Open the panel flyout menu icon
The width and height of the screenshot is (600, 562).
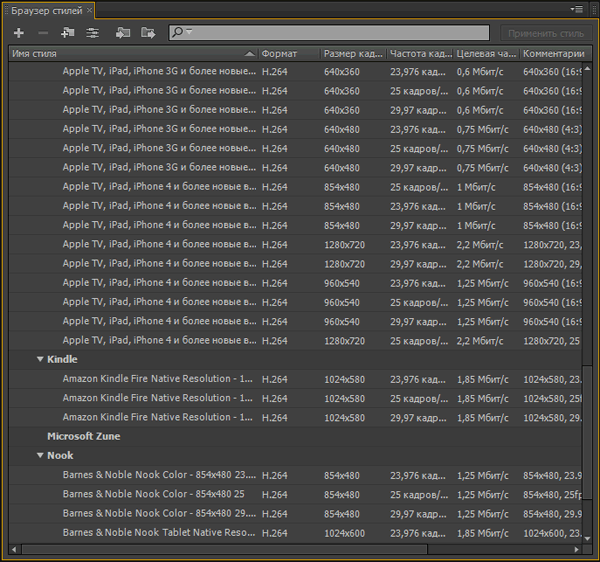[x=577, y=9]
